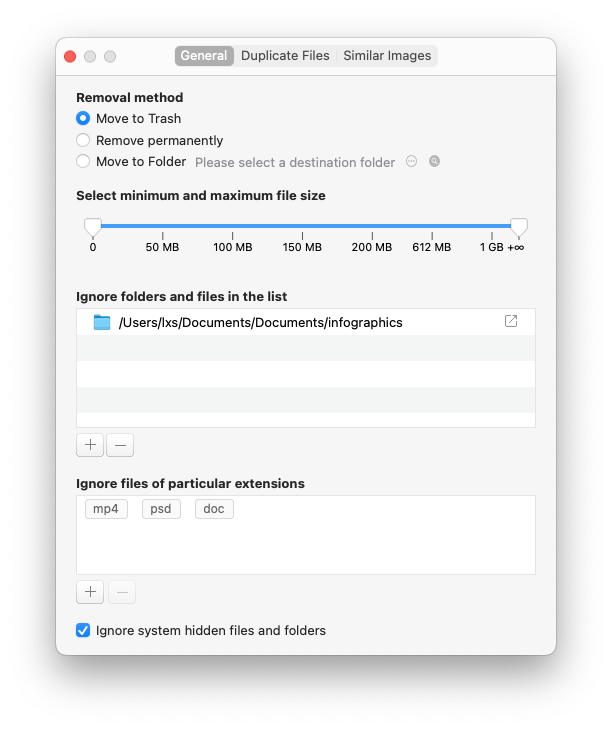
Task: Select the mp4 extension tag
Action: tap(106, 509)
